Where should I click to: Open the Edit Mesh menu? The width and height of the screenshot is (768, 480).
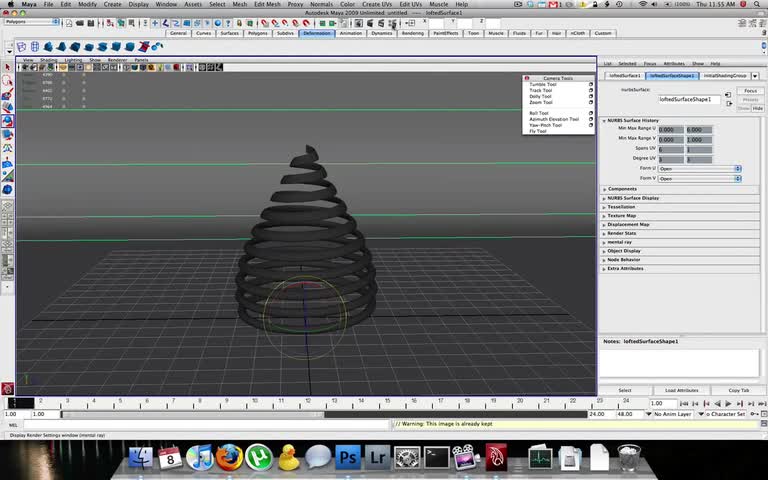267,4
